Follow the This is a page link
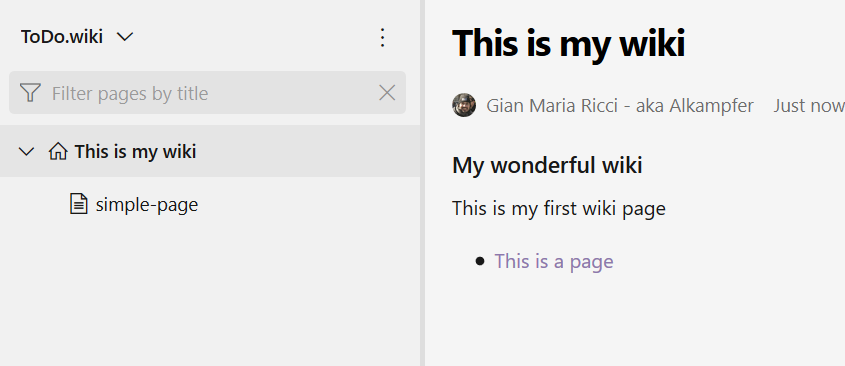 point(554,261)
